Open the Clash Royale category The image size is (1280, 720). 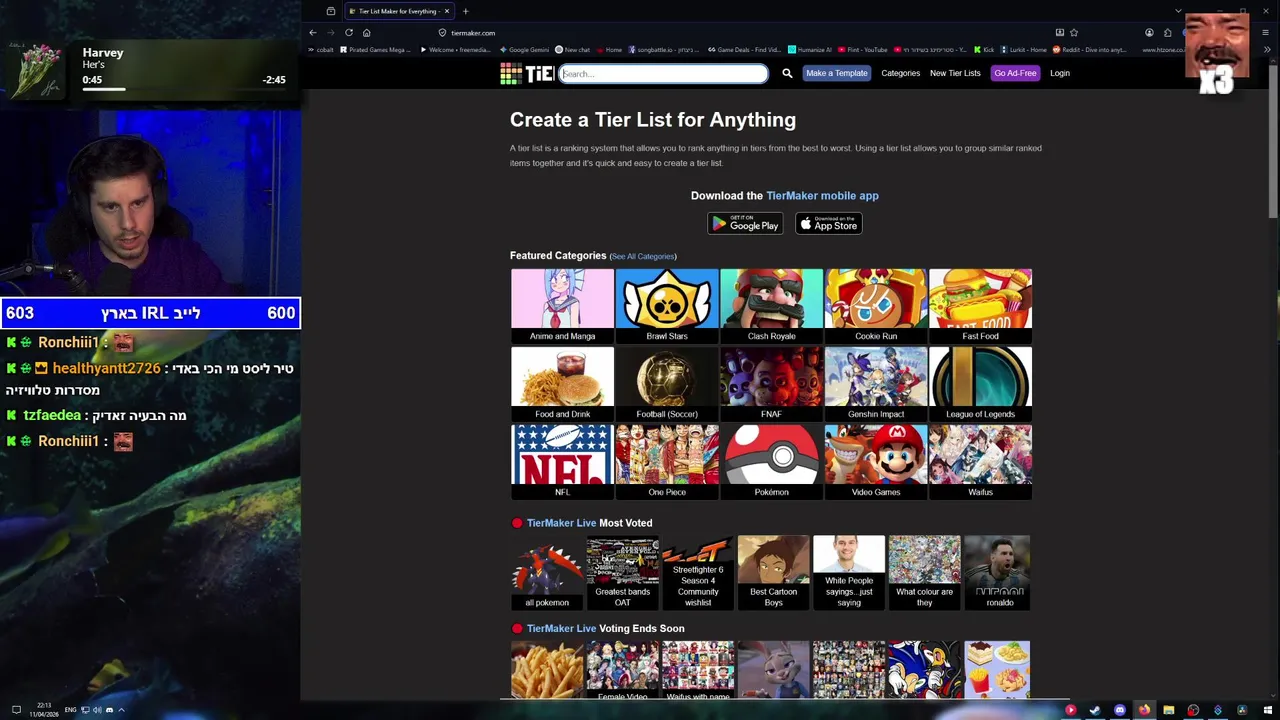(x=771, y=306)
